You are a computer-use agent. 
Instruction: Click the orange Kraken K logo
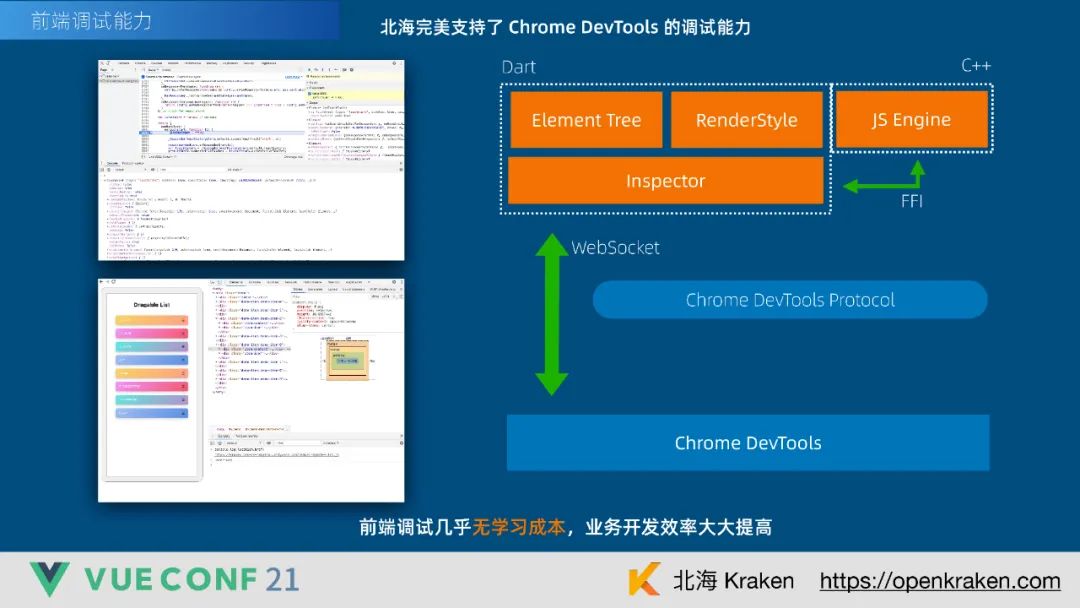coord(643,579)
